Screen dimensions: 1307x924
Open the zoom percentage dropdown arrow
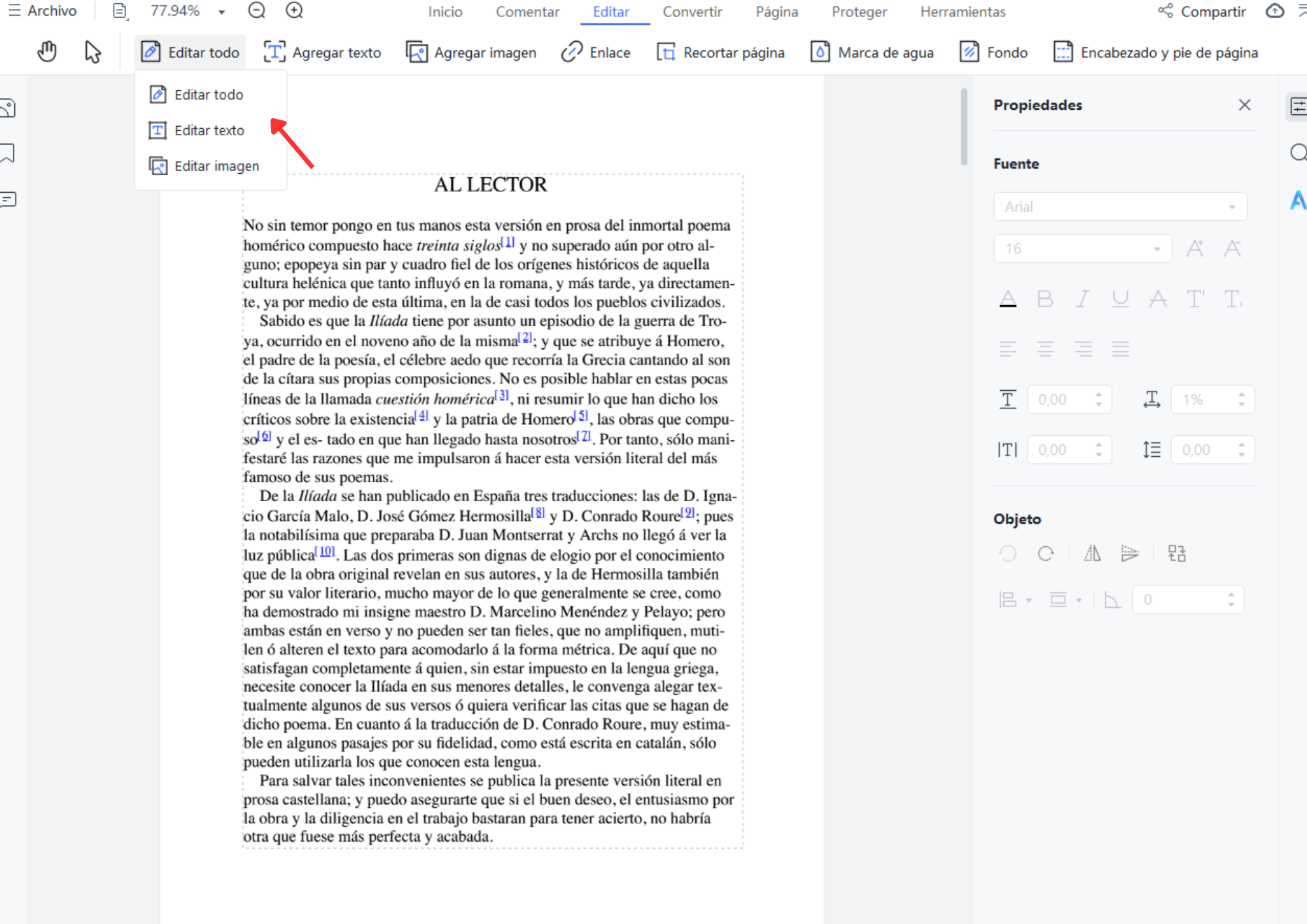tap(222, 12)
